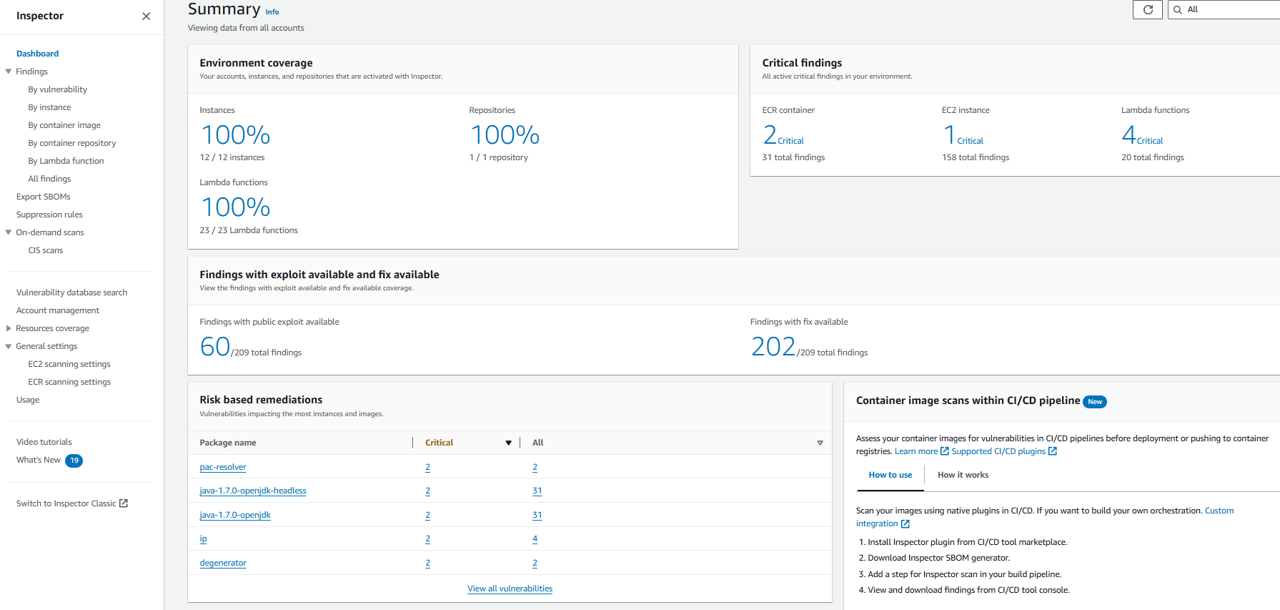Open Vulnerability database search
1280x610 pixels.
tap(72, 292)
